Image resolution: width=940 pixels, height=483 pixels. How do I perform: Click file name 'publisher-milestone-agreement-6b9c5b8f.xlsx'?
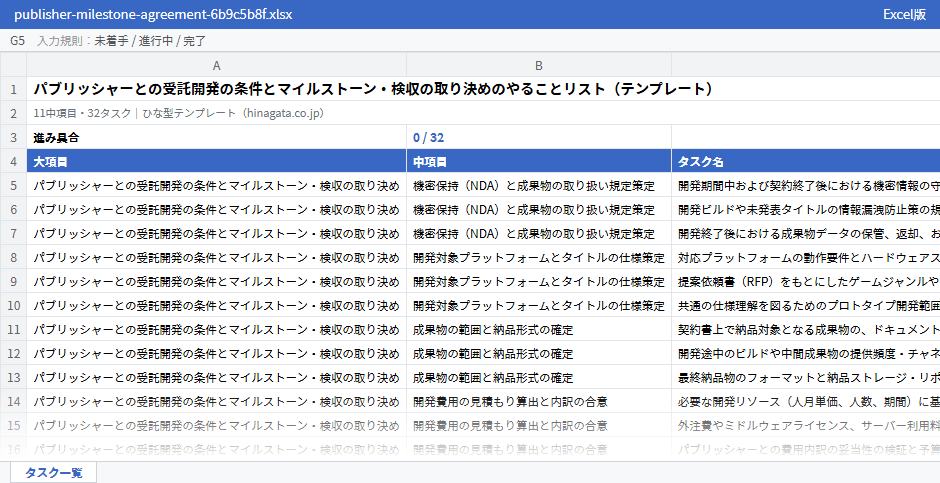click(x=153, y=14)
